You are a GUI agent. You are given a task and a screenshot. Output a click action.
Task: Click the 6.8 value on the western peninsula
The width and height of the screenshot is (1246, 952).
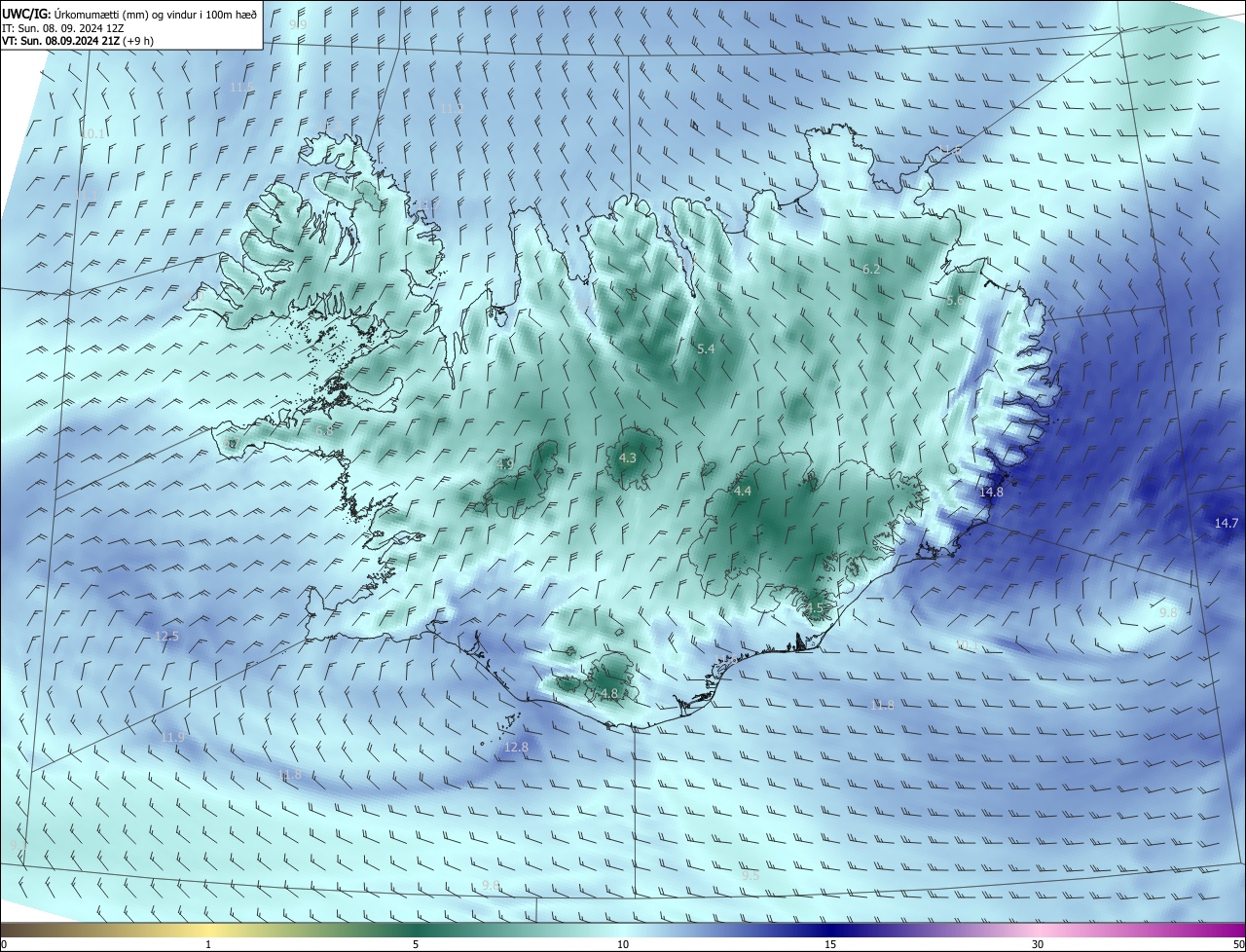(x=324, y=430)
